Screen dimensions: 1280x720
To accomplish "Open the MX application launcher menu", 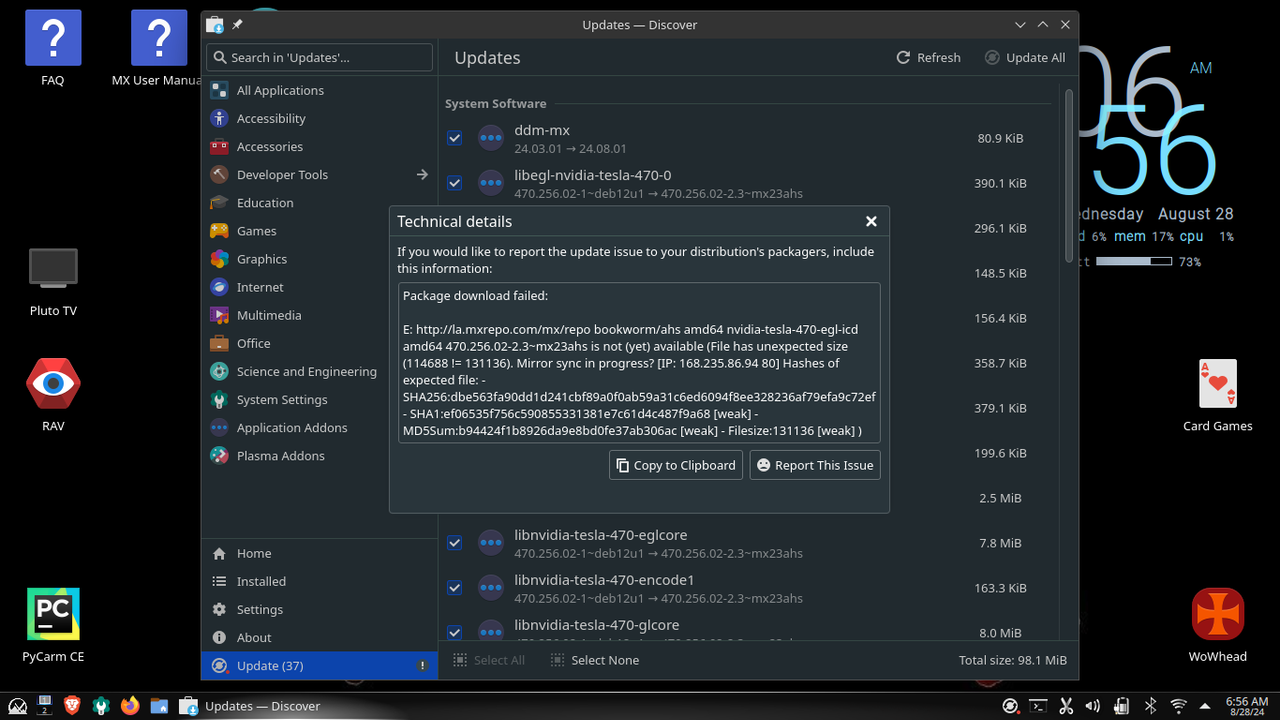I will pyautogui.click(x=17, y=706).
